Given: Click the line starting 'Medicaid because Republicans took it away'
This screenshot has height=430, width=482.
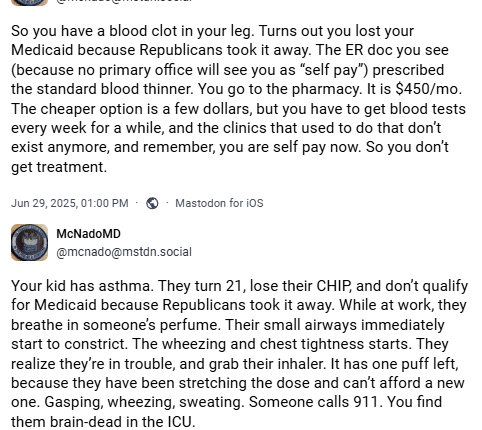Looking at the screenshot, I should coord(230,50).
